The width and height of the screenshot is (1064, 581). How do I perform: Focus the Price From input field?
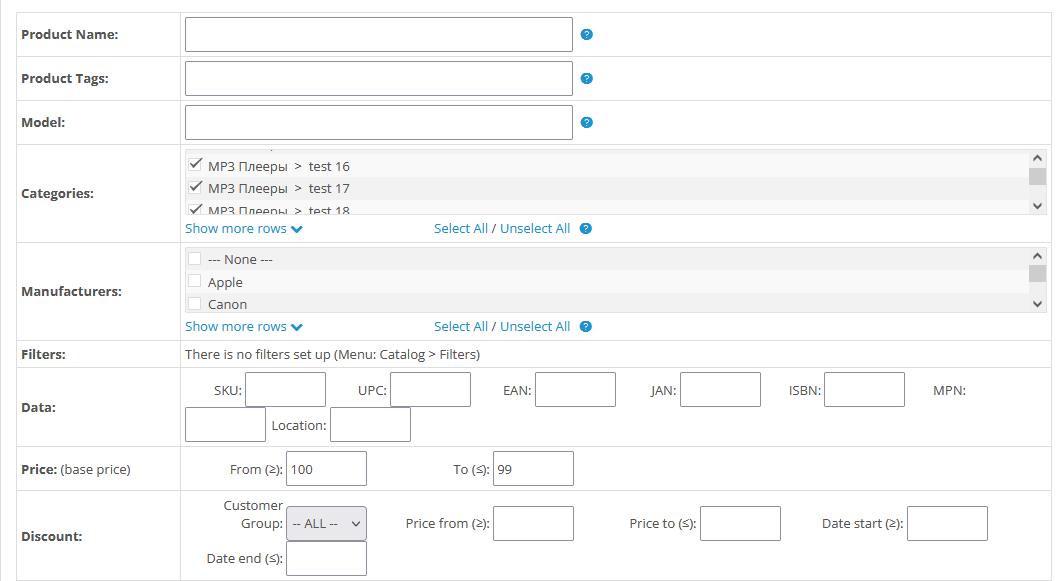[x=326, y=469]
